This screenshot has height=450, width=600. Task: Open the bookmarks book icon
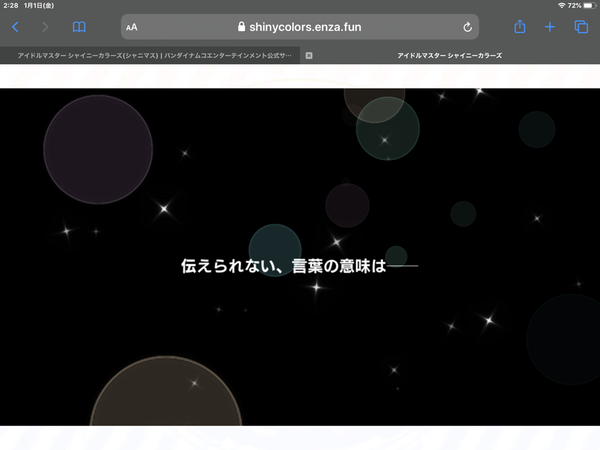point(79,27)
